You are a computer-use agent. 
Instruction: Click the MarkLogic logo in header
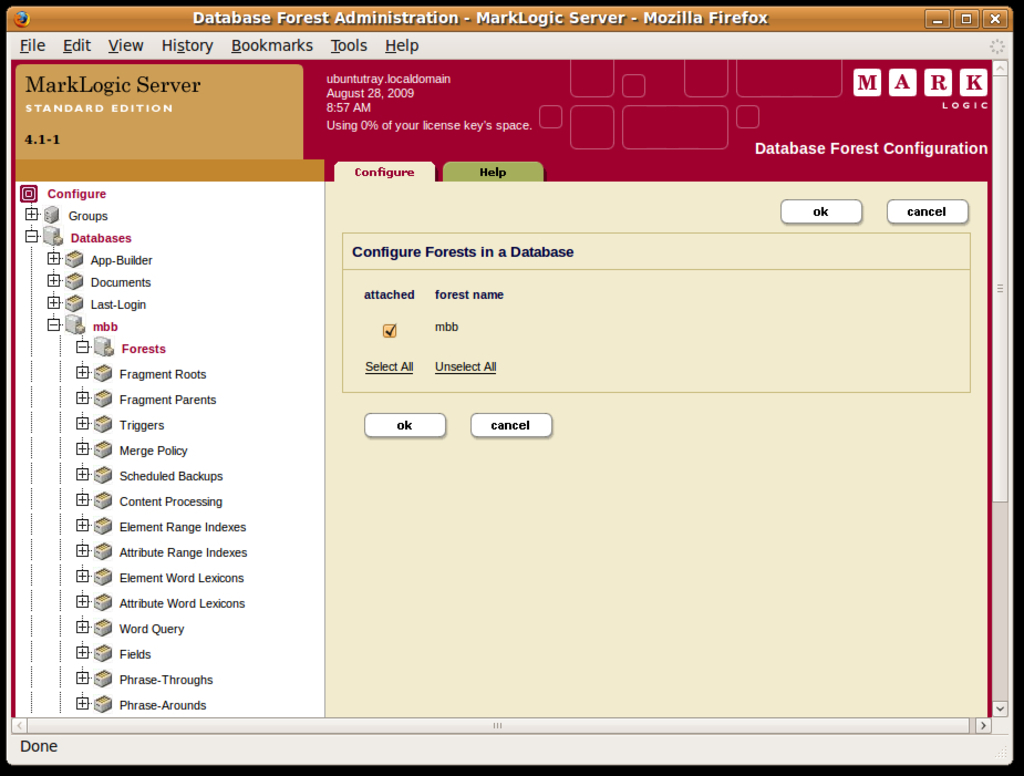(x=920, y=88)
